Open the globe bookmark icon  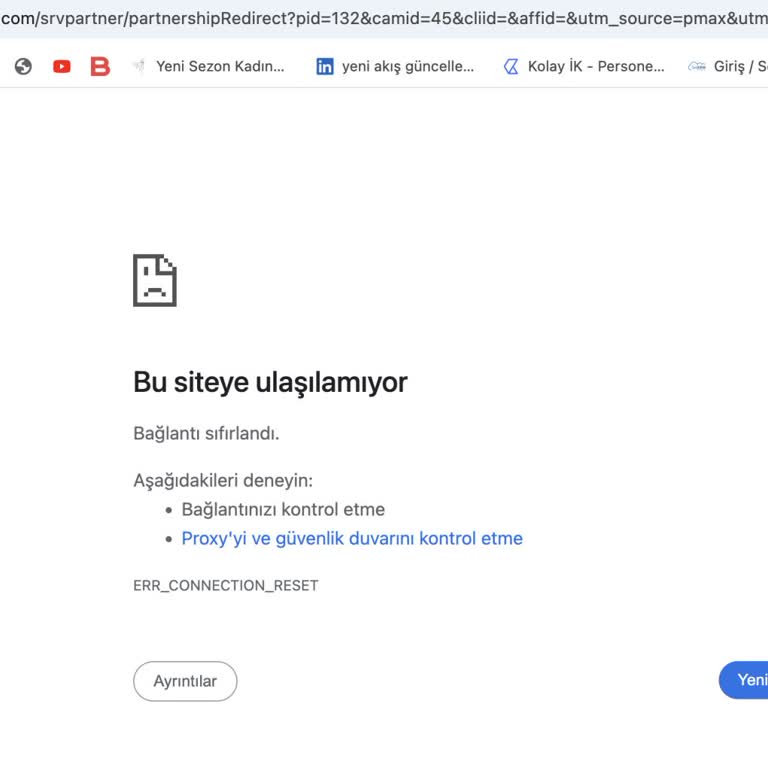(x=23, y=66)
